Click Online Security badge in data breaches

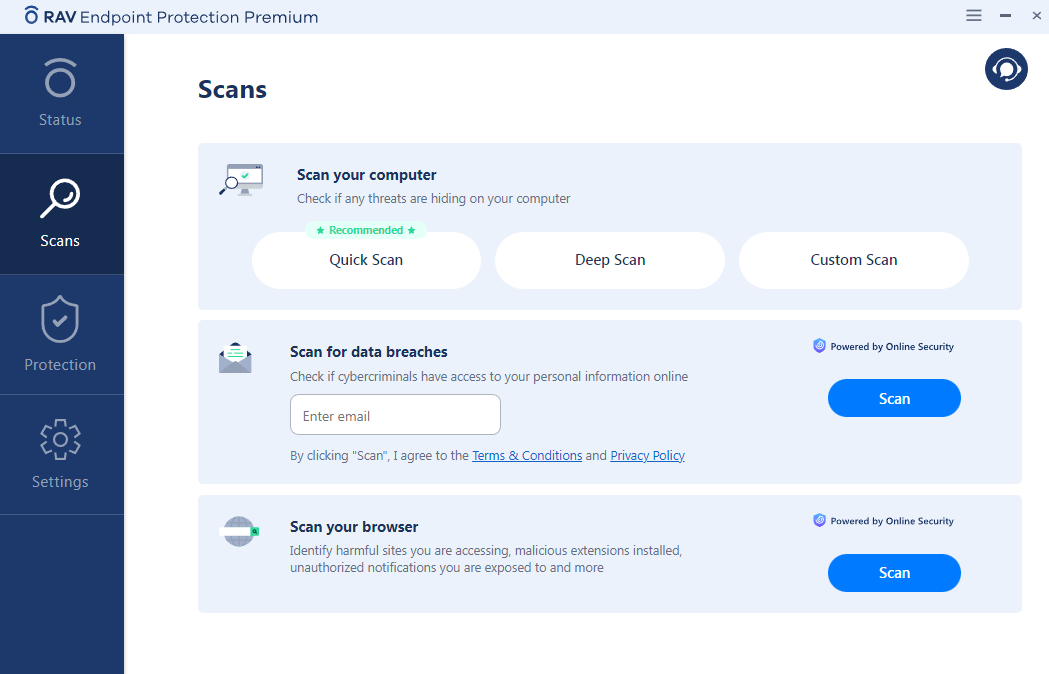tap(884, 347)
